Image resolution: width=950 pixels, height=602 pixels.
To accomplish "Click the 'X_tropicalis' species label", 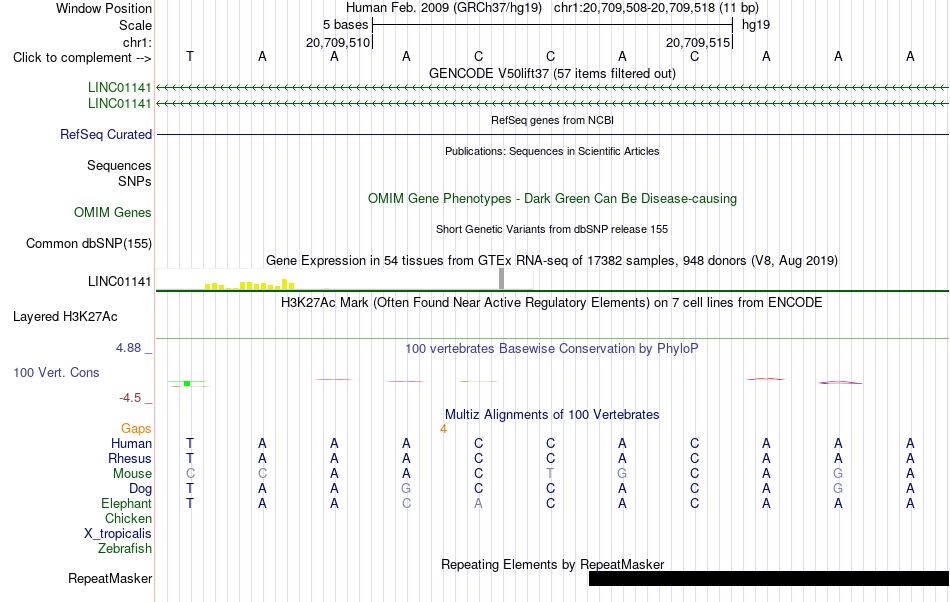I will point(118,534).
